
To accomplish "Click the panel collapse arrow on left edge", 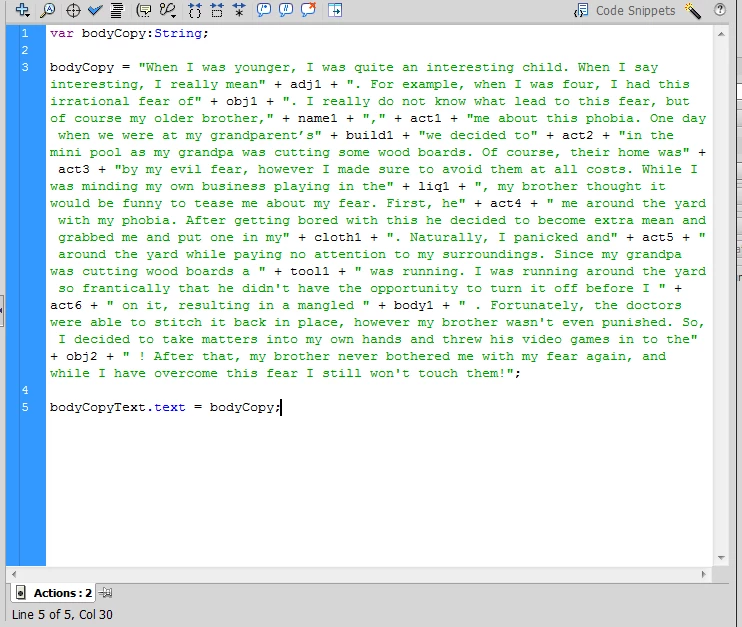I will click(2, 310).
